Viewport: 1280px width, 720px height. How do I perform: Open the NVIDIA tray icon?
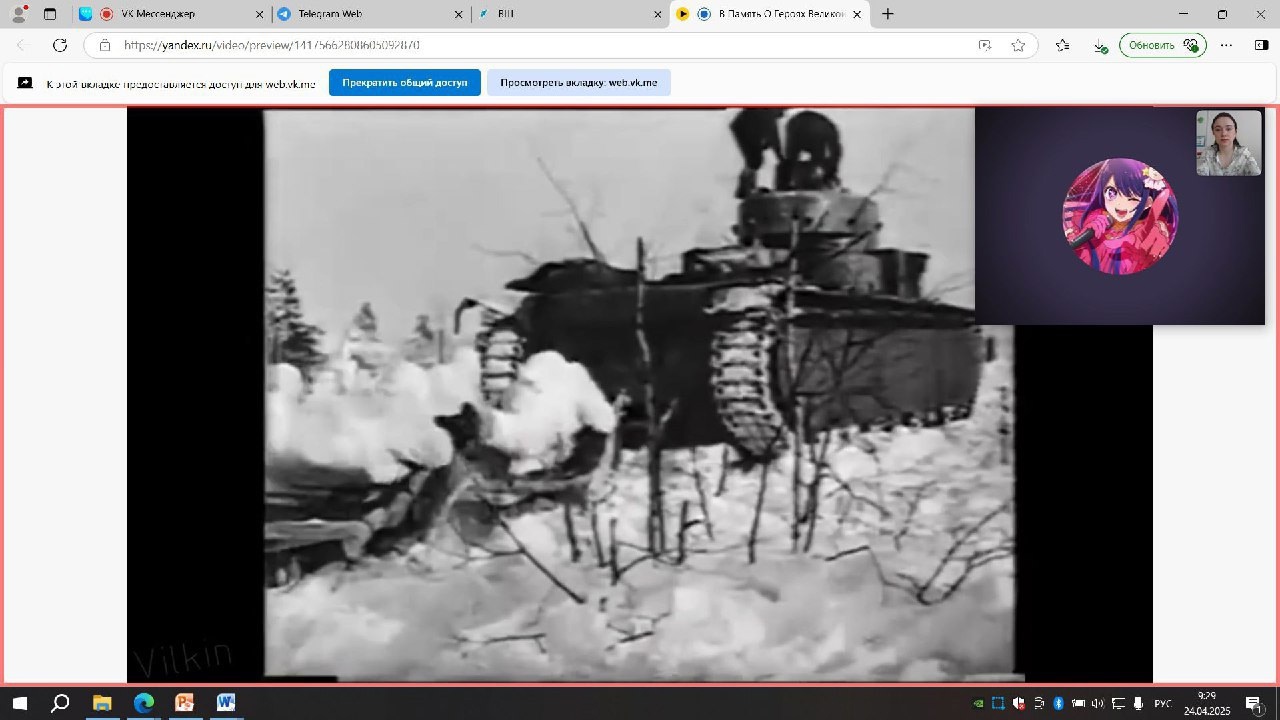(978, 703)
